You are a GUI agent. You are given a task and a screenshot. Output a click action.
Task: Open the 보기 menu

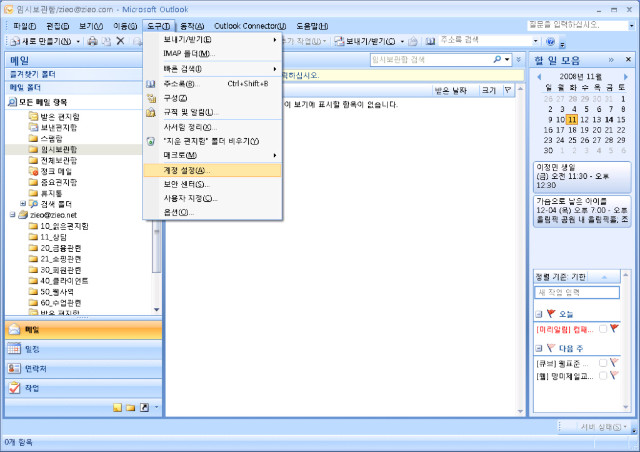coord(91,26)
